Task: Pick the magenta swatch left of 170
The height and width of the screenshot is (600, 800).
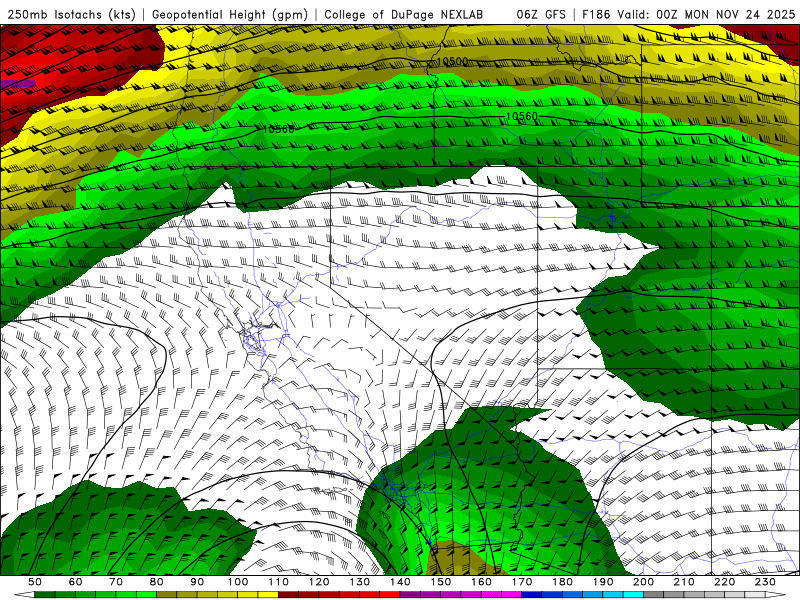Action: tap(511, 595)
